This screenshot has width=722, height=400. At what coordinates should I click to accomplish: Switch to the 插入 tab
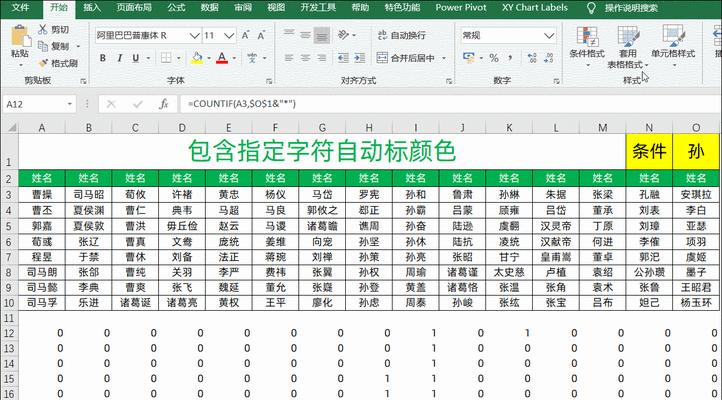click(92, 7)
